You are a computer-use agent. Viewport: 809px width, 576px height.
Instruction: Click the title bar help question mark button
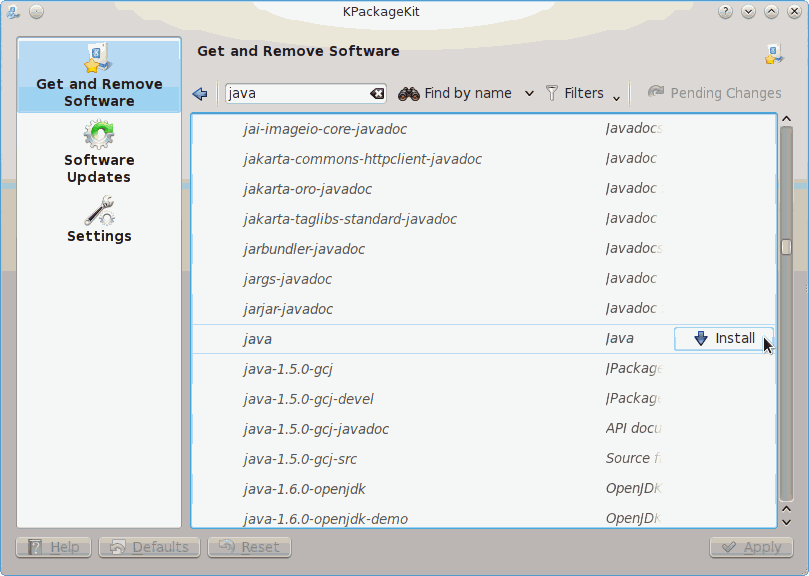pyautogui.click(x=725, y=11)
